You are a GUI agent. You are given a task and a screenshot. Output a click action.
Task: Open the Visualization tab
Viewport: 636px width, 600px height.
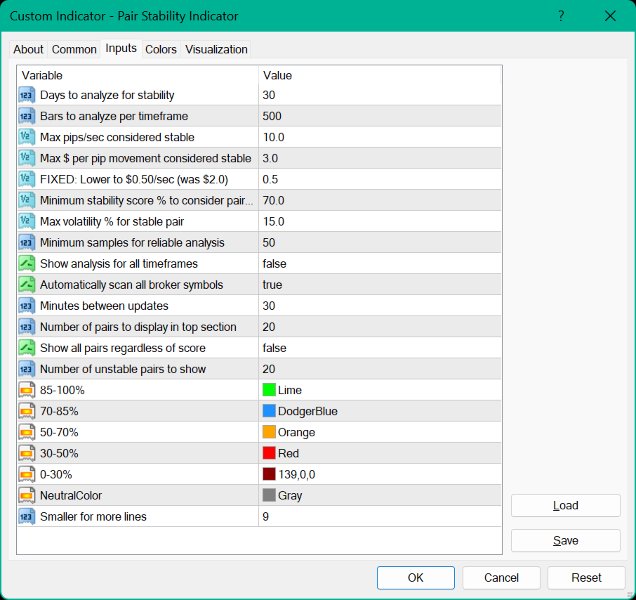click(x=216, y=49)
